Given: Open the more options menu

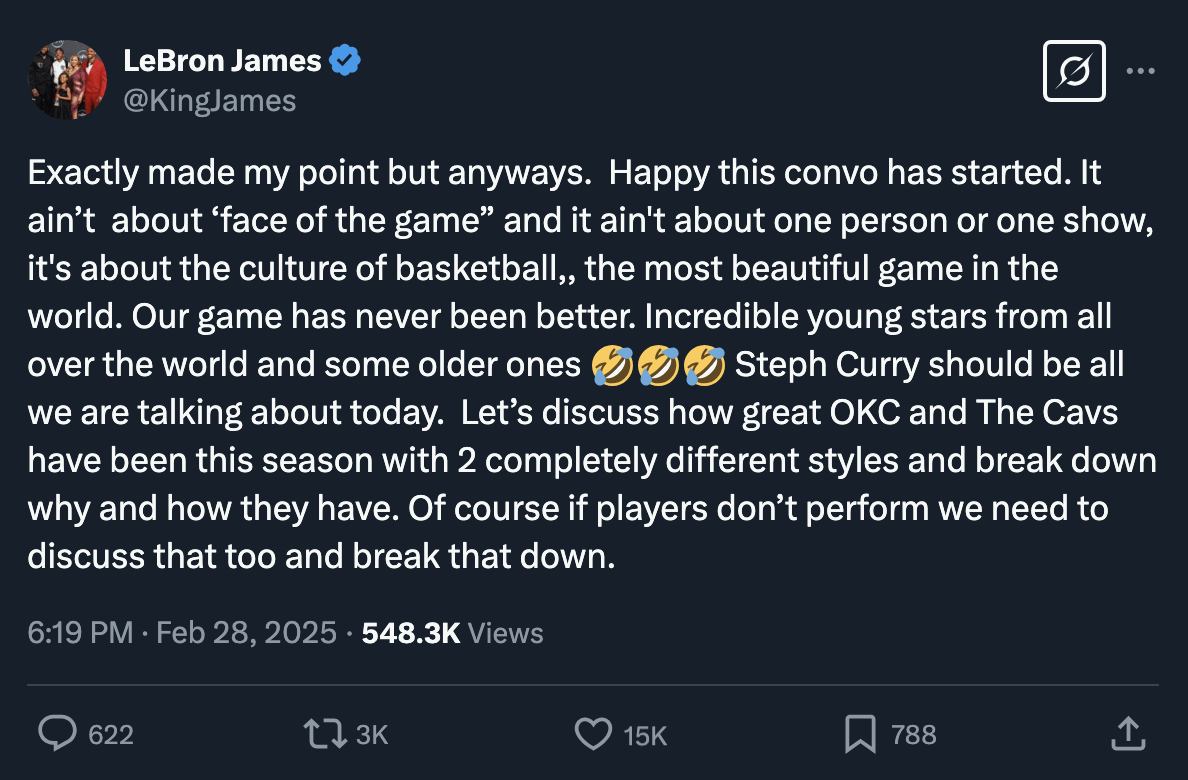Looking at the screenshot, I should (1140, 68).
